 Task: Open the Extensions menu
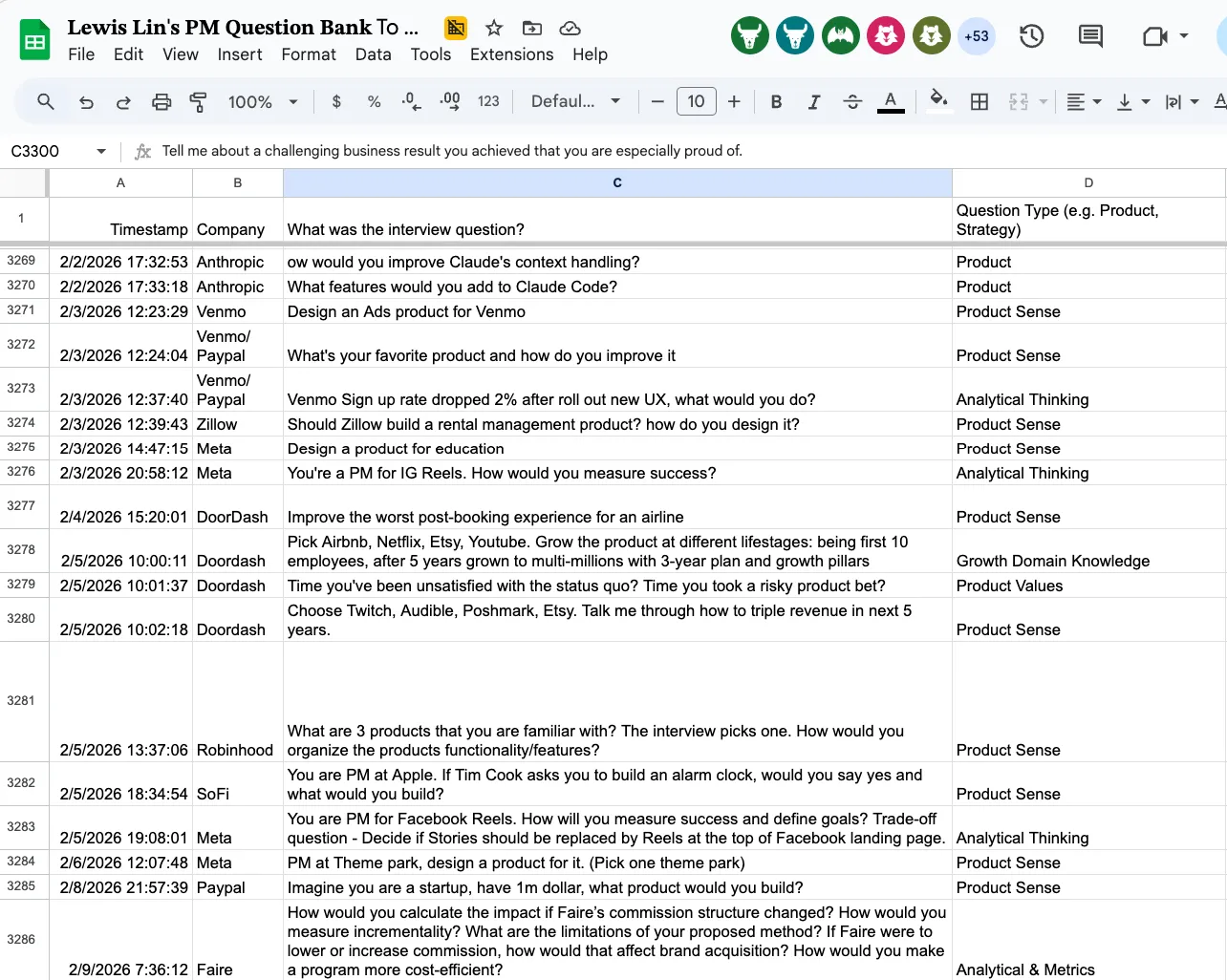511,54
